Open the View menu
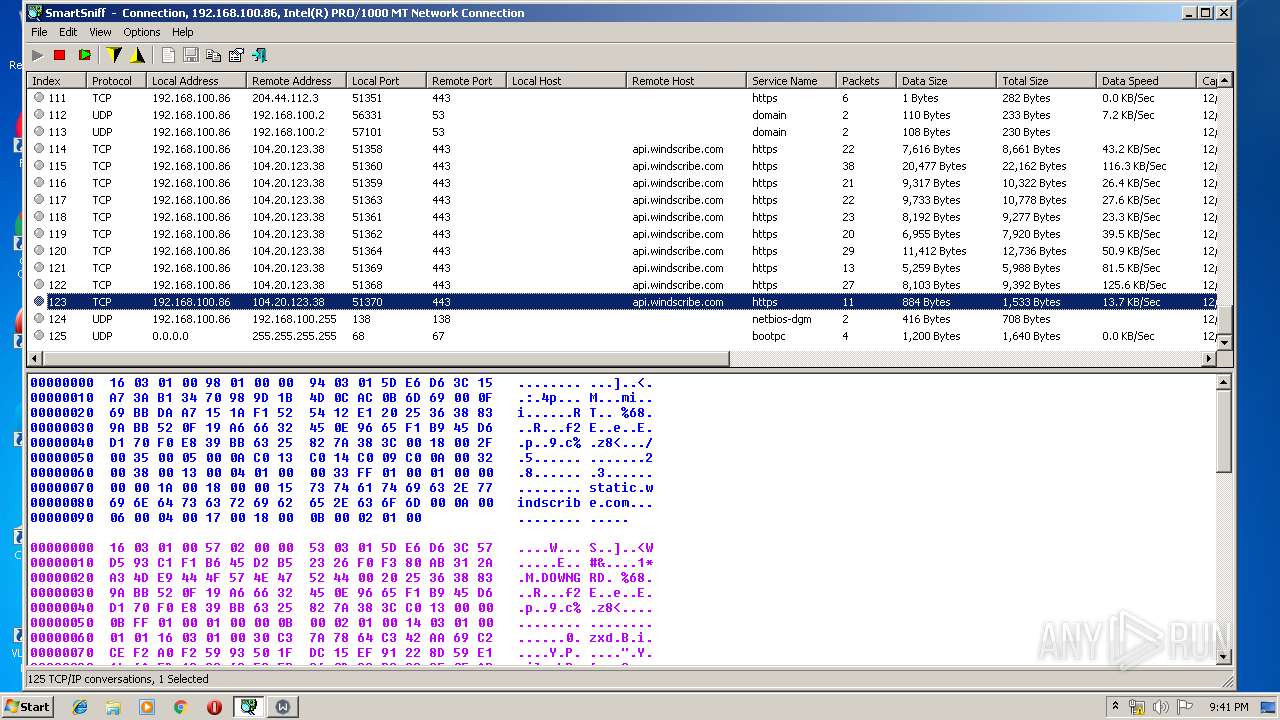 101,32
